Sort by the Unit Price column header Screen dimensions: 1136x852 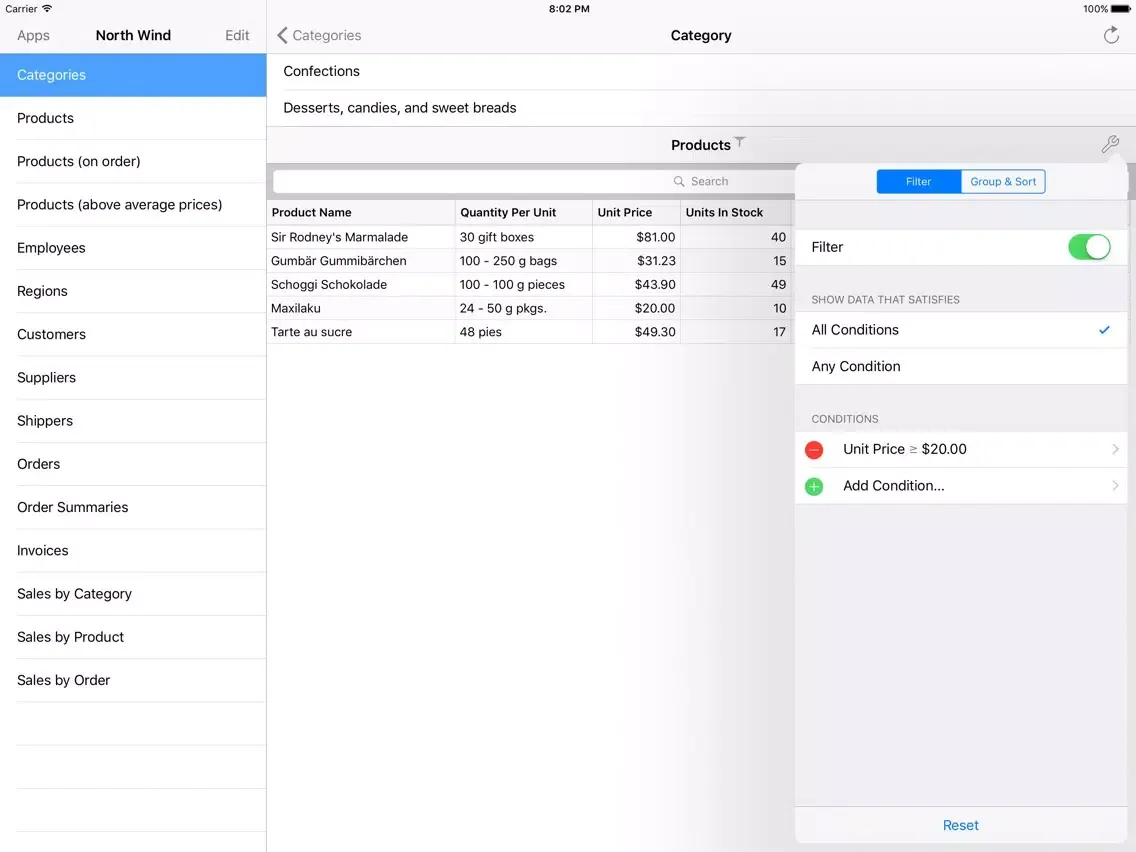pyautogui.click(x=636, y=212)
